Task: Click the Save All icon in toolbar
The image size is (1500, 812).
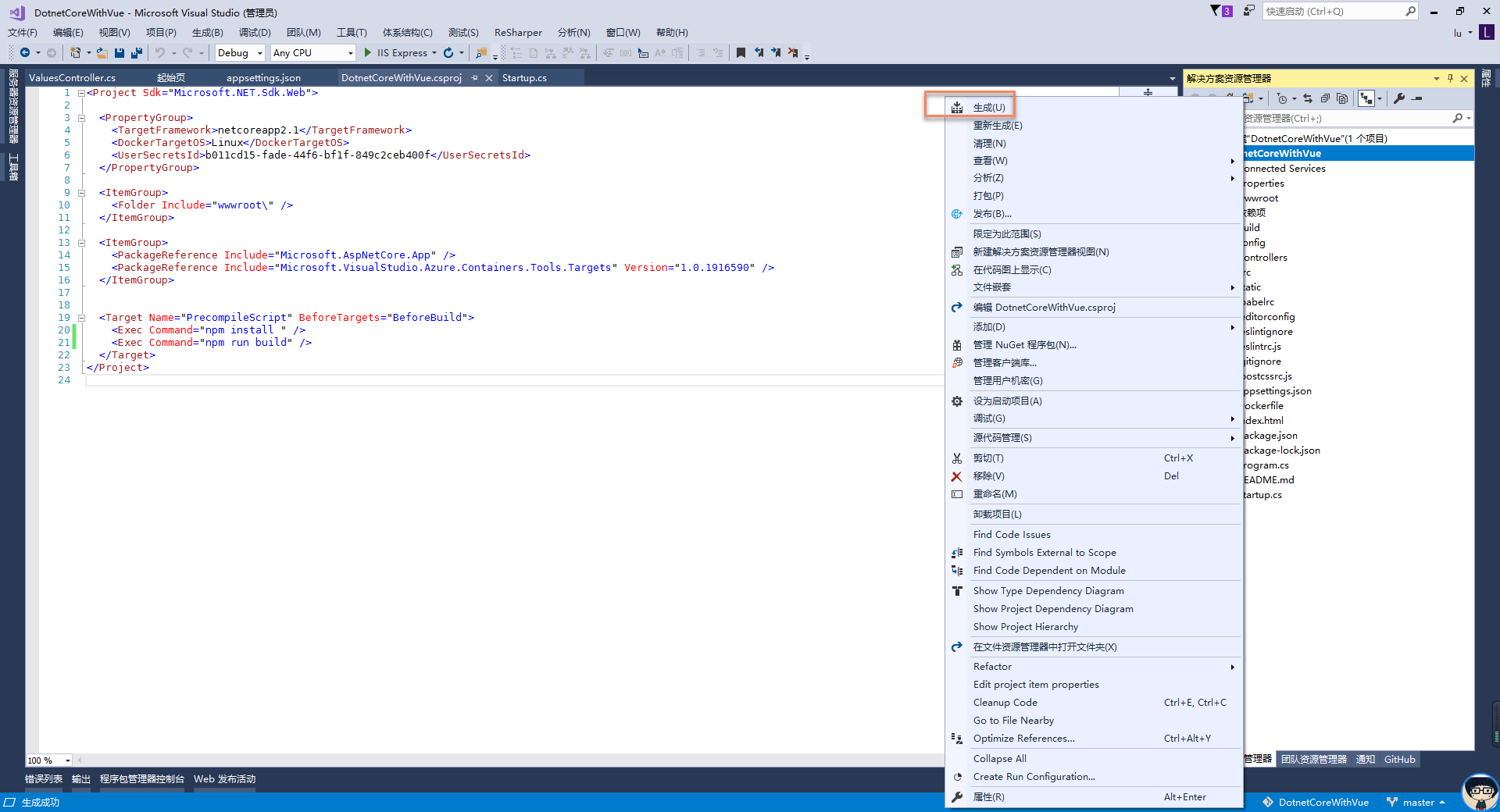Action: pyautogui.click(x=137, y=53)
